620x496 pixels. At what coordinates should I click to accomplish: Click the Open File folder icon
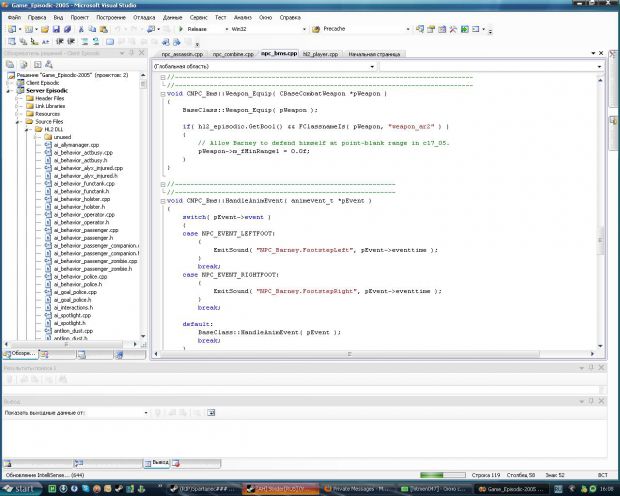pyautogui.click(x=45, y=29)
